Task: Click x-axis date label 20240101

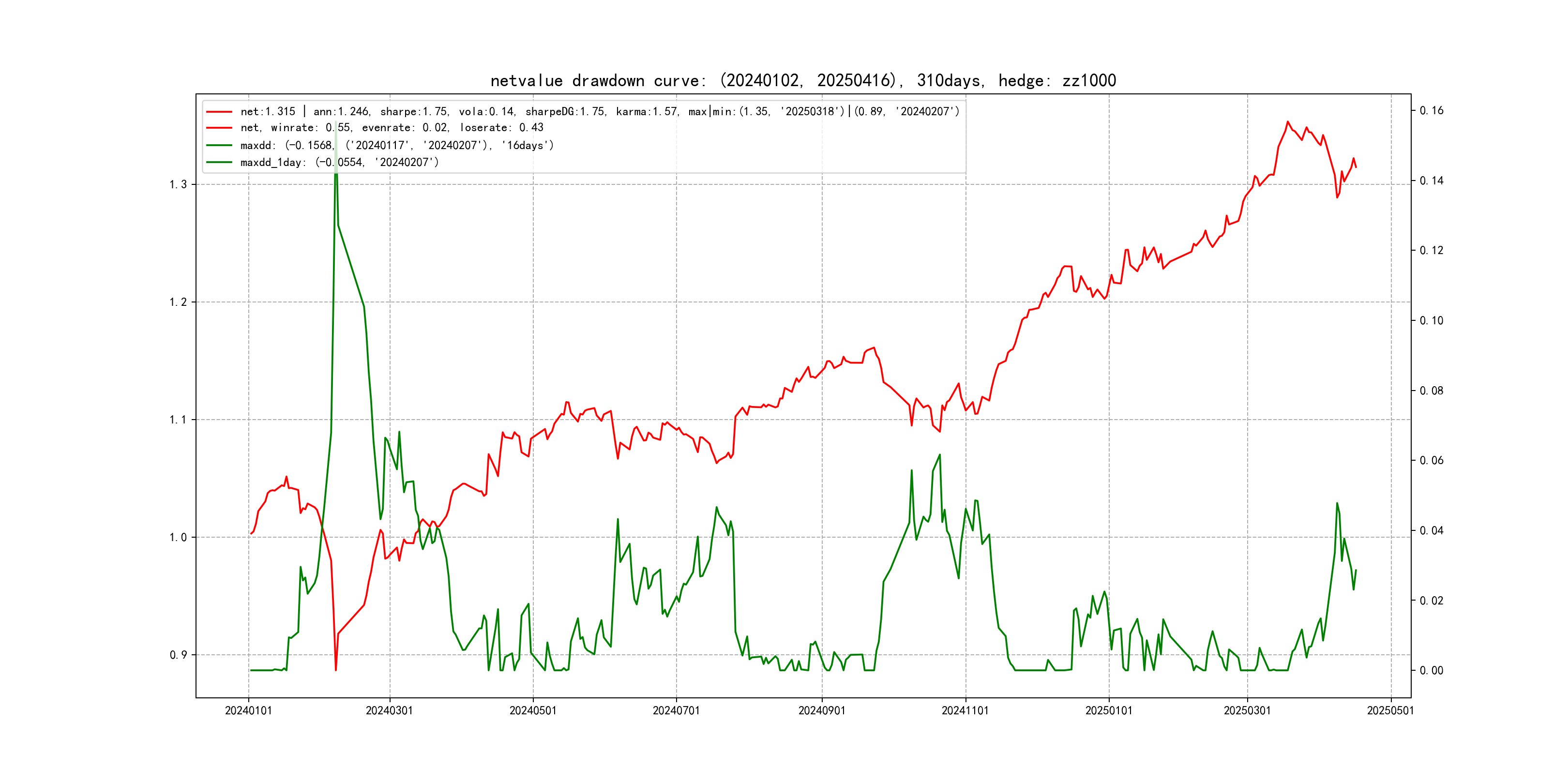Action: (x=248, y=711)
